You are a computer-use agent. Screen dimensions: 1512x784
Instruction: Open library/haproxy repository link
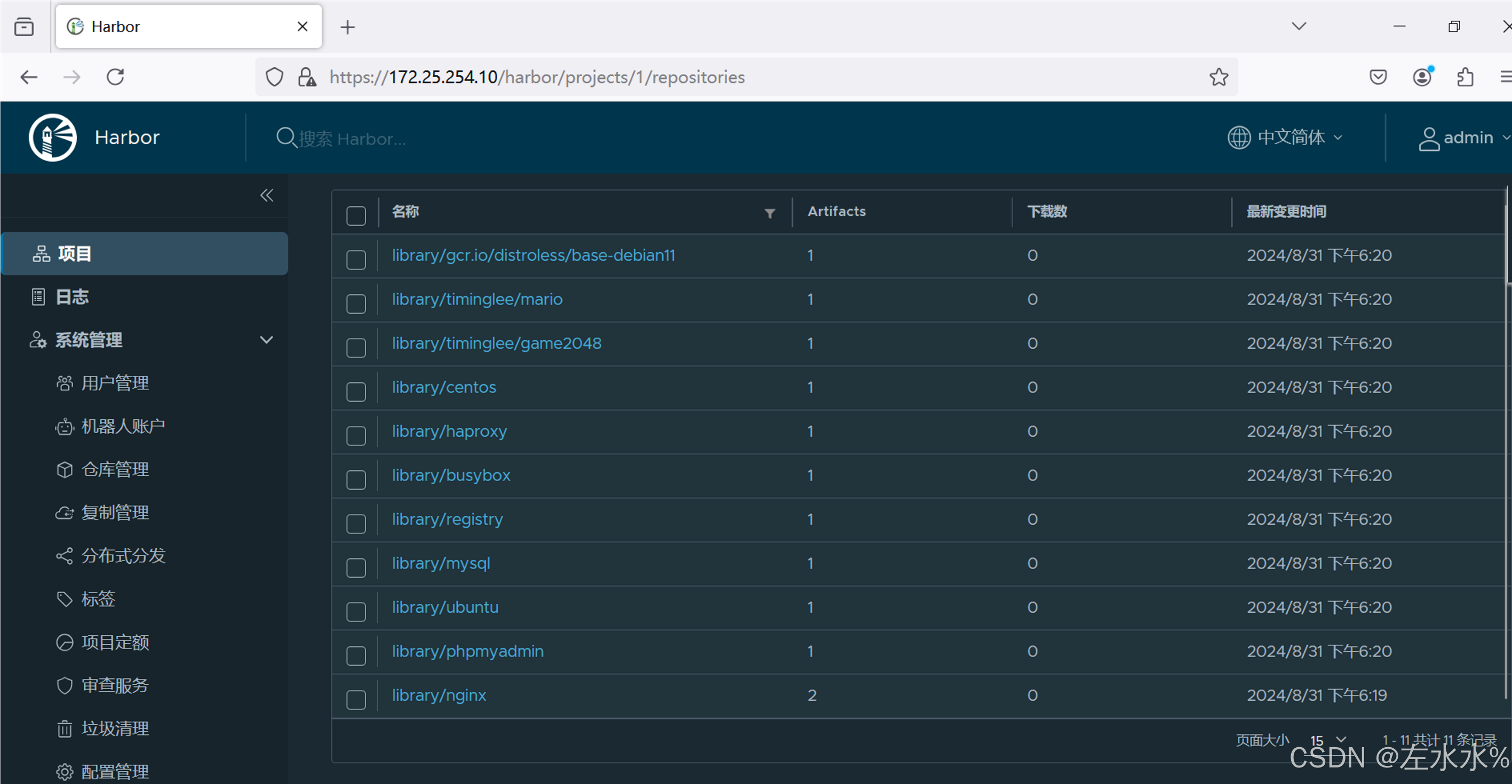pos(449,431)
